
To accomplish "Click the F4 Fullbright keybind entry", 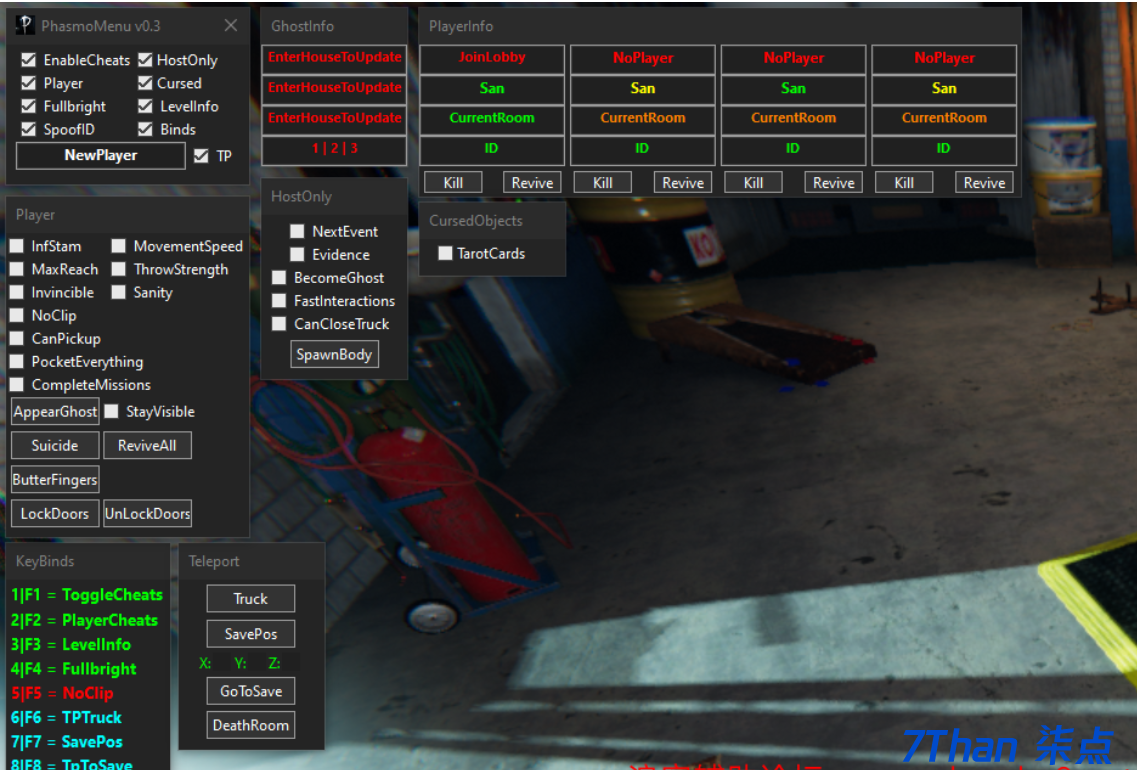I will 74,668.
